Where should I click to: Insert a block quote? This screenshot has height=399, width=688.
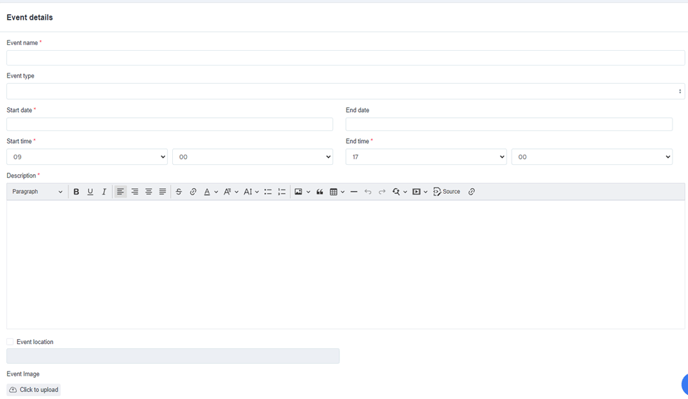pos(319,192)
